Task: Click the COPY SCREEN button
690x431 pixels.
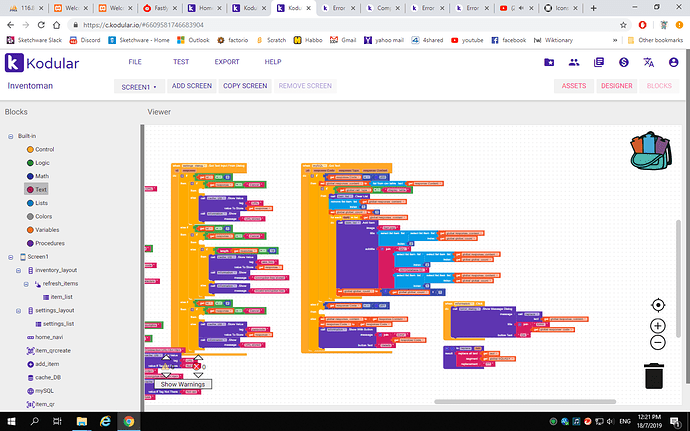Action: pyautogui.click(x=245, y=86)
